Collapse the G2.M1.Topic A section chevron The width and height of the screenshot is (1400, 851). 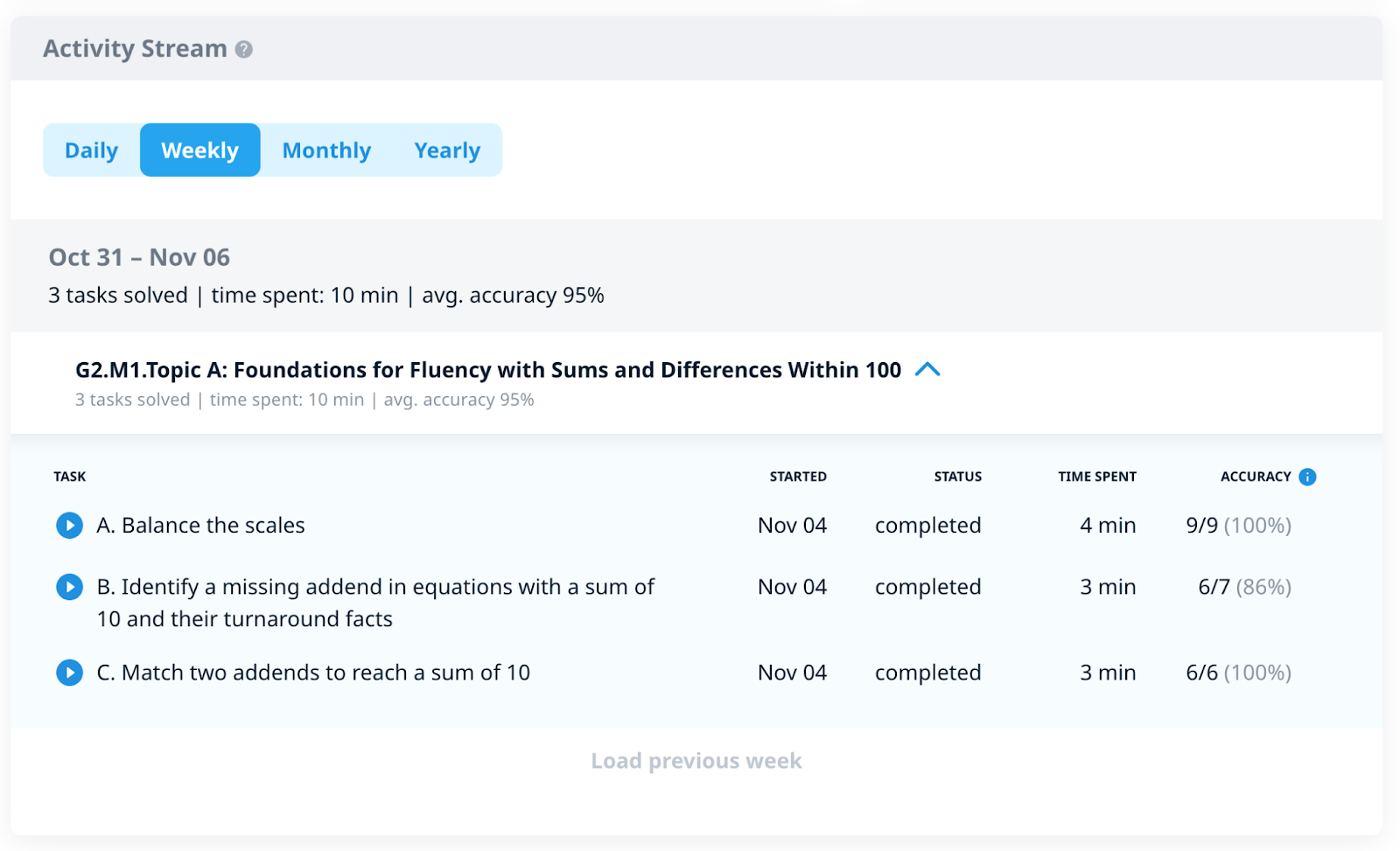click(927, 370)
